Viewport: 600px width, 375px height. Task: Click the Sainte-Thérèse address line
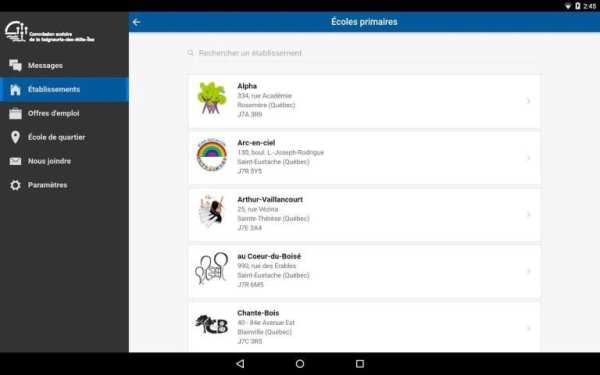tap(273, 218)
